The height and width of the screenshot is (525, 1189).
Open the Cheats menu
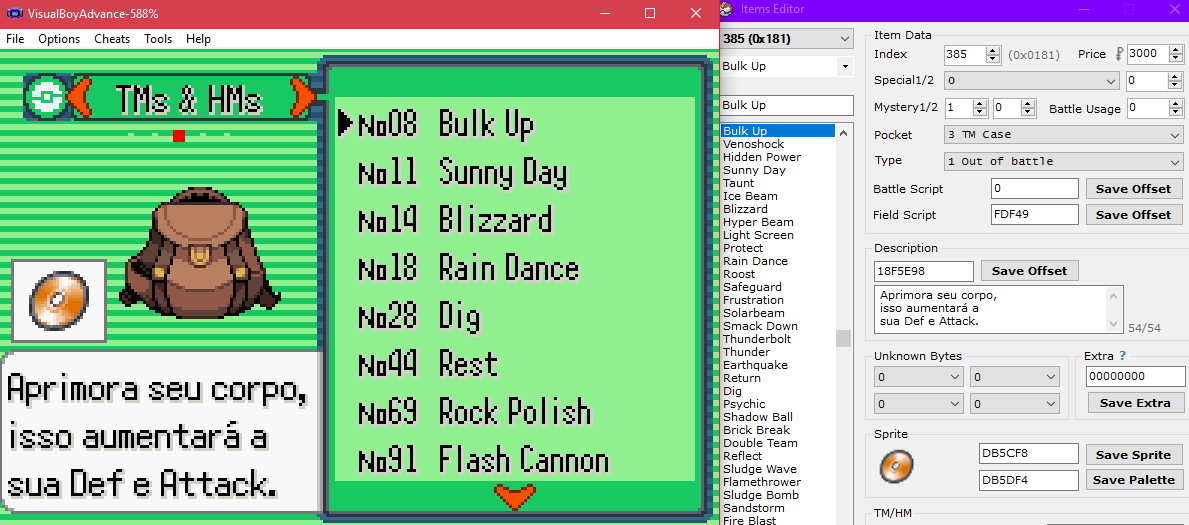point(112,39)
